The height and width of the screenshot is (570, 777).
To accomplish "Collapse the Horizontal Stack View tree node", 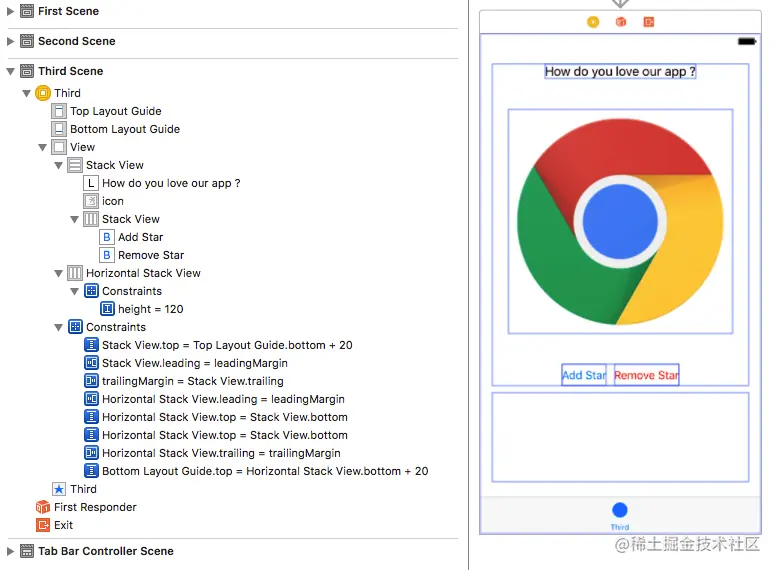I will tap(59, 273).
